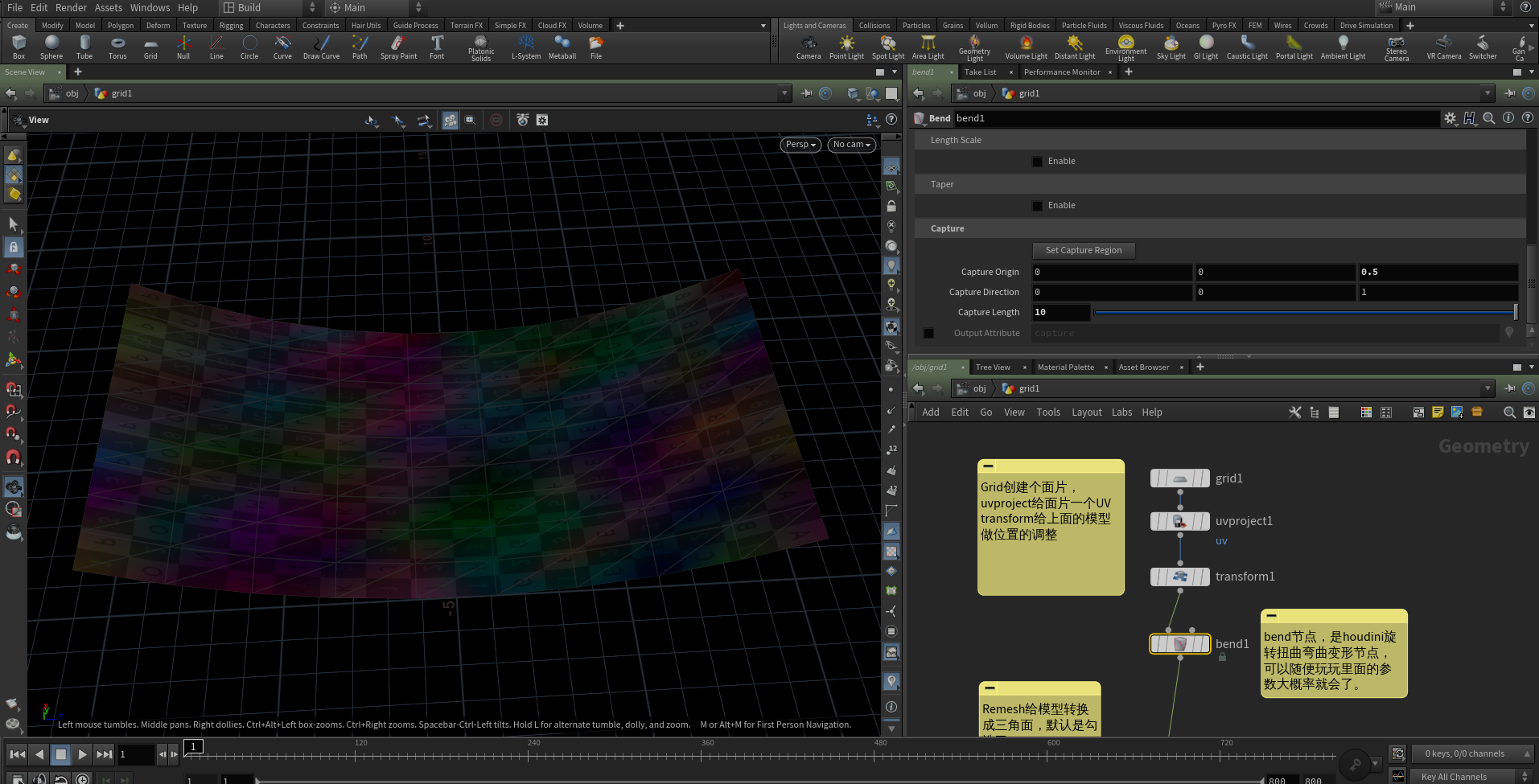
Task: Click the Metaball shelf icon
Action: pyautogui.click(x=562, y=45)
